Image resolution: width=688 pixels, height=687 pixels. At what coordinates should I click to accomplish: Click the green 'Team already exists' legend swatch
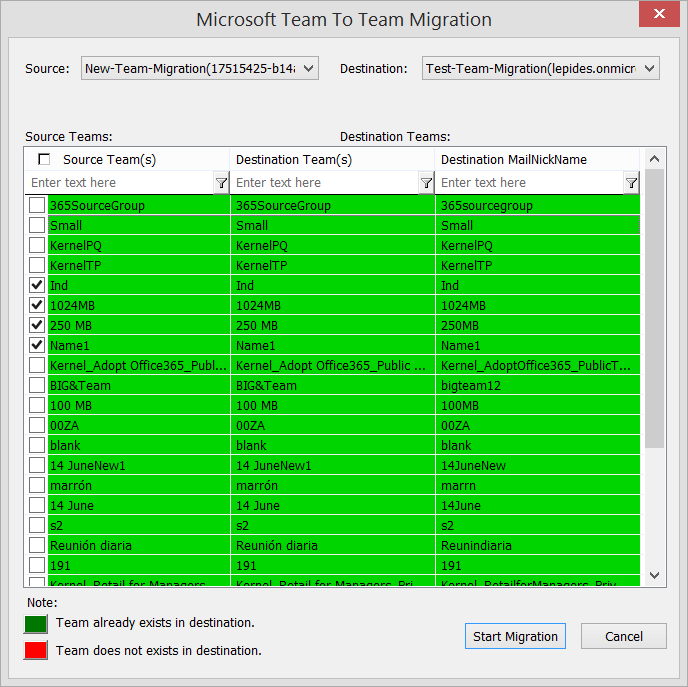[36, 623]
